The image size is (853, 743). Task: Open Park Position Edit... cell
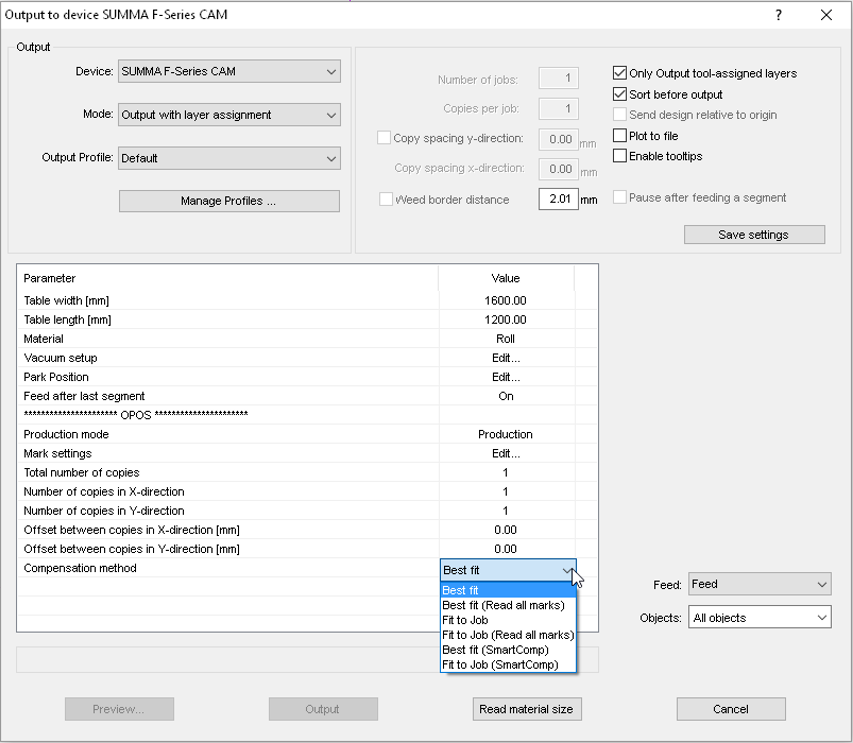coord(505,377)
